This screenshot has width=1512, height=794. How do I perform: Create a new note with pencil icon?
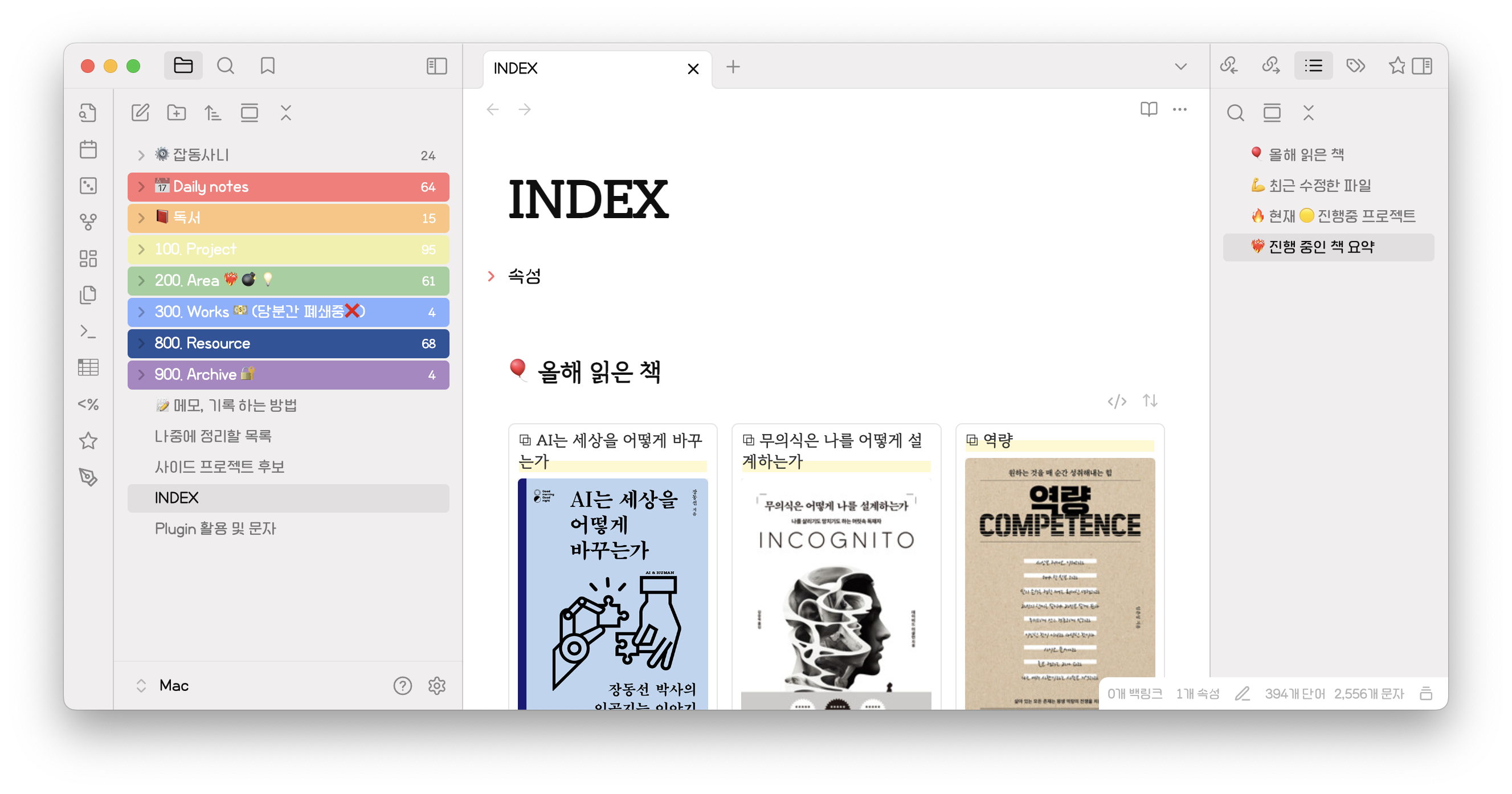[x=140, y=112]
